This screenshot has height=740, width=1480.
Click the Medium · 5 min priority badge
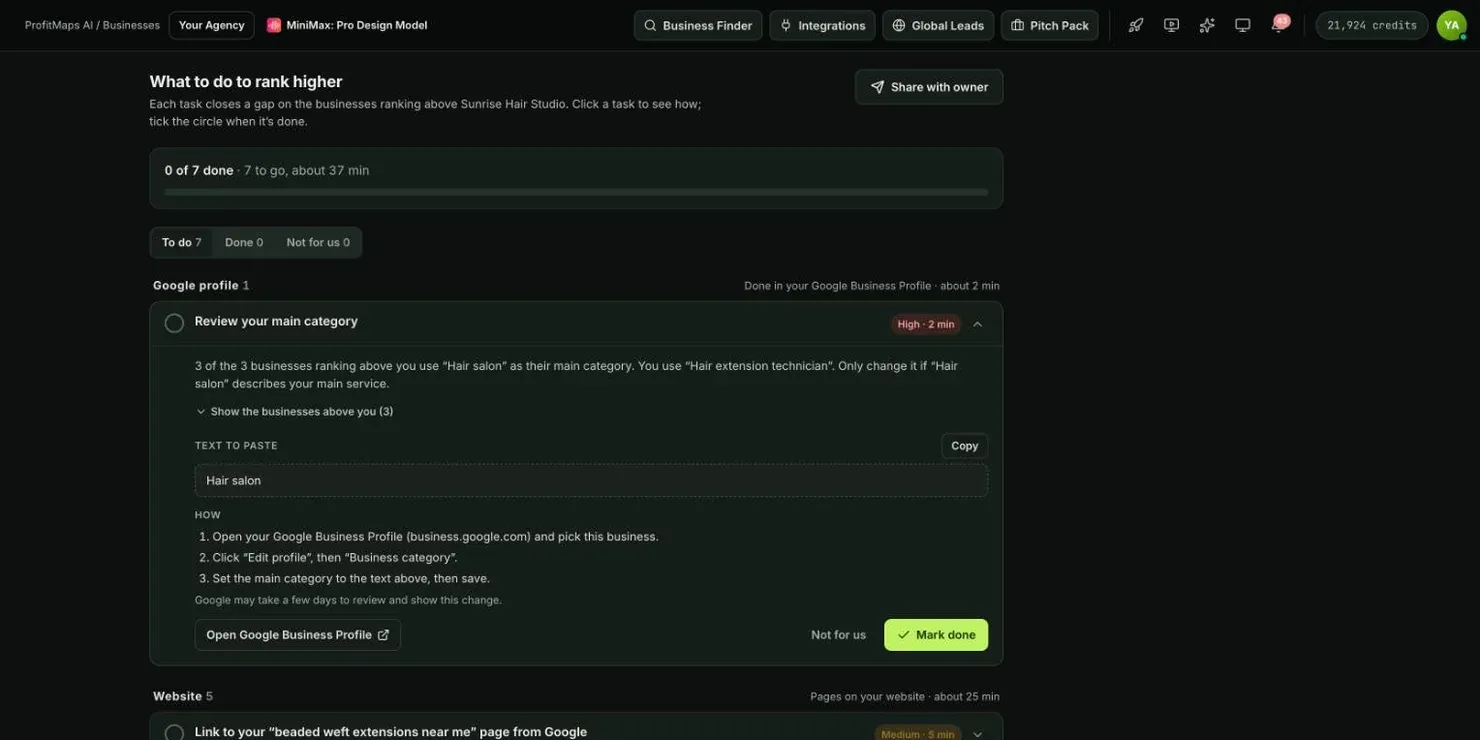coord(917,734)
